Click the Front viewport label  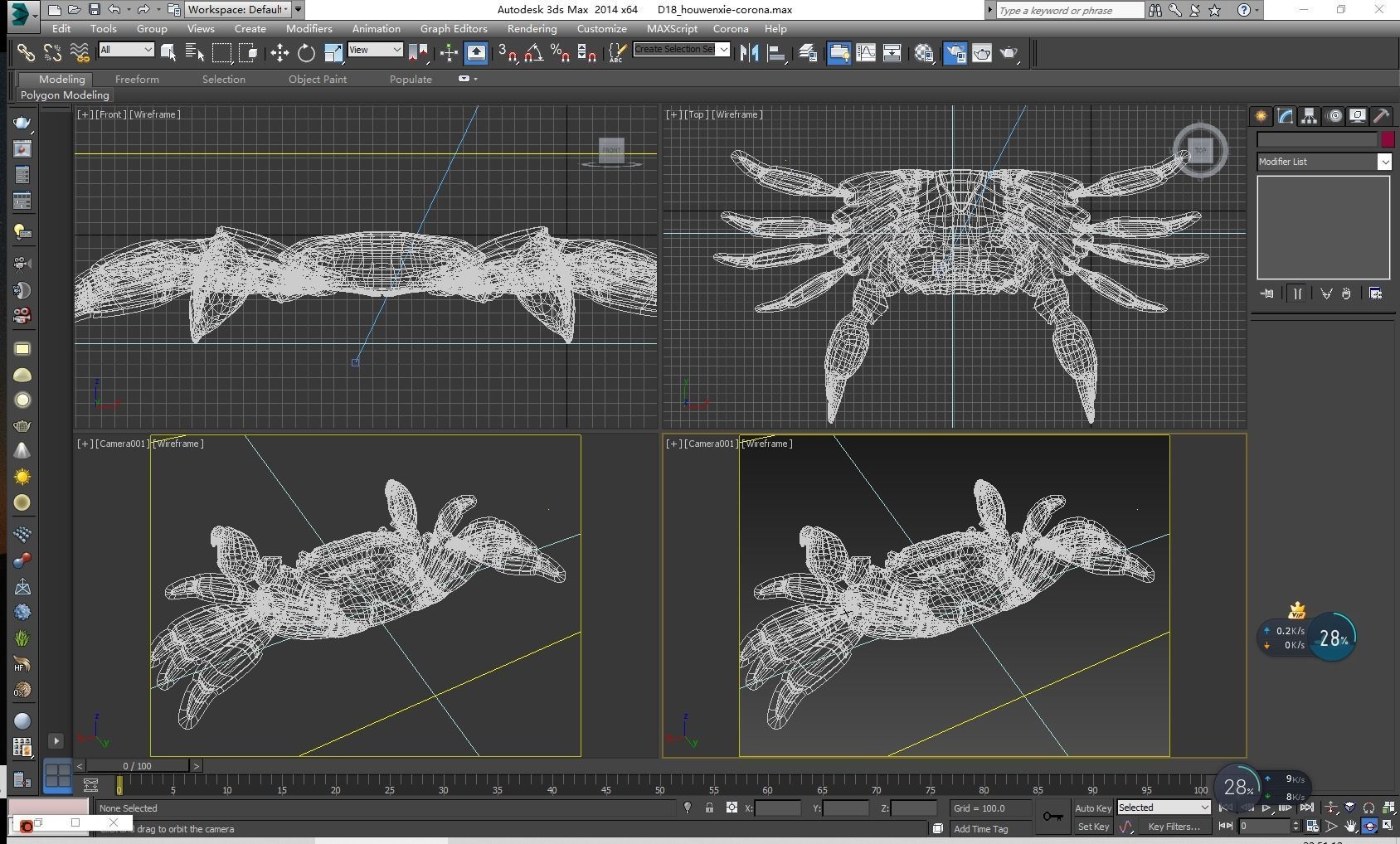pyautogui.click(x=112, y=114)
